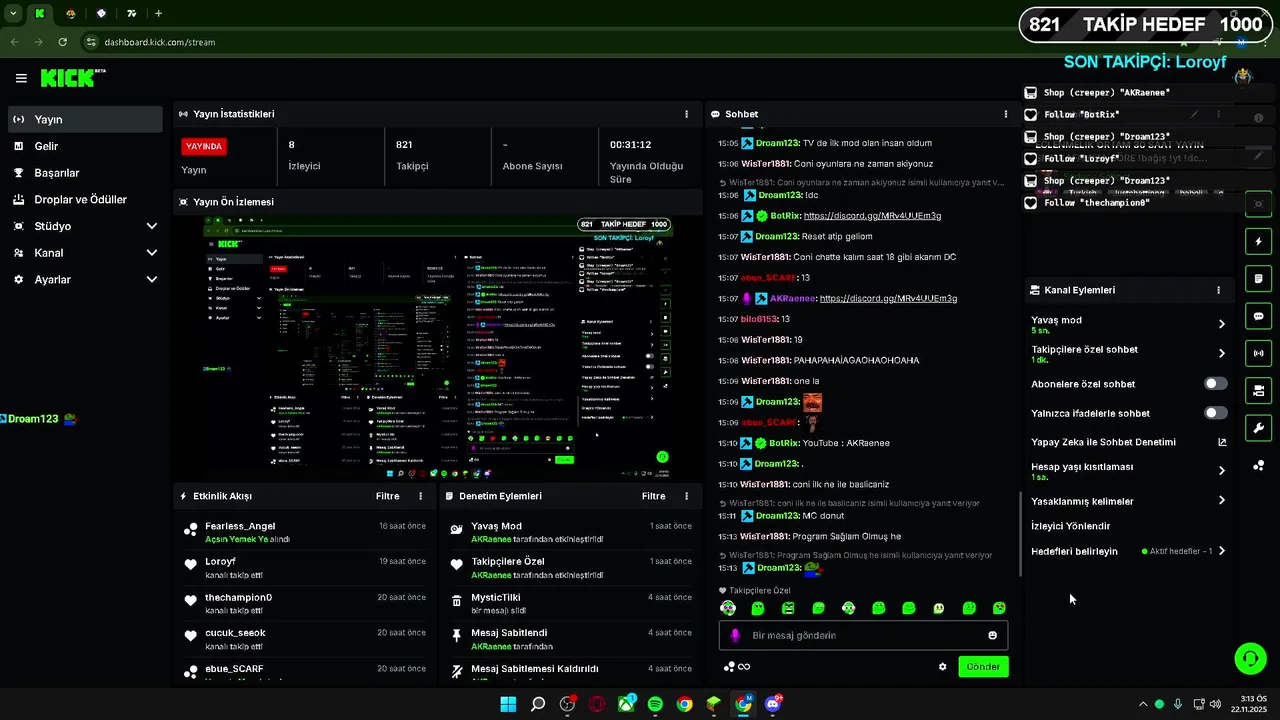Screen dimensions: 1280x720
Task: Open the hamburger menu beside the Kick logo
Action: [21, 78]
